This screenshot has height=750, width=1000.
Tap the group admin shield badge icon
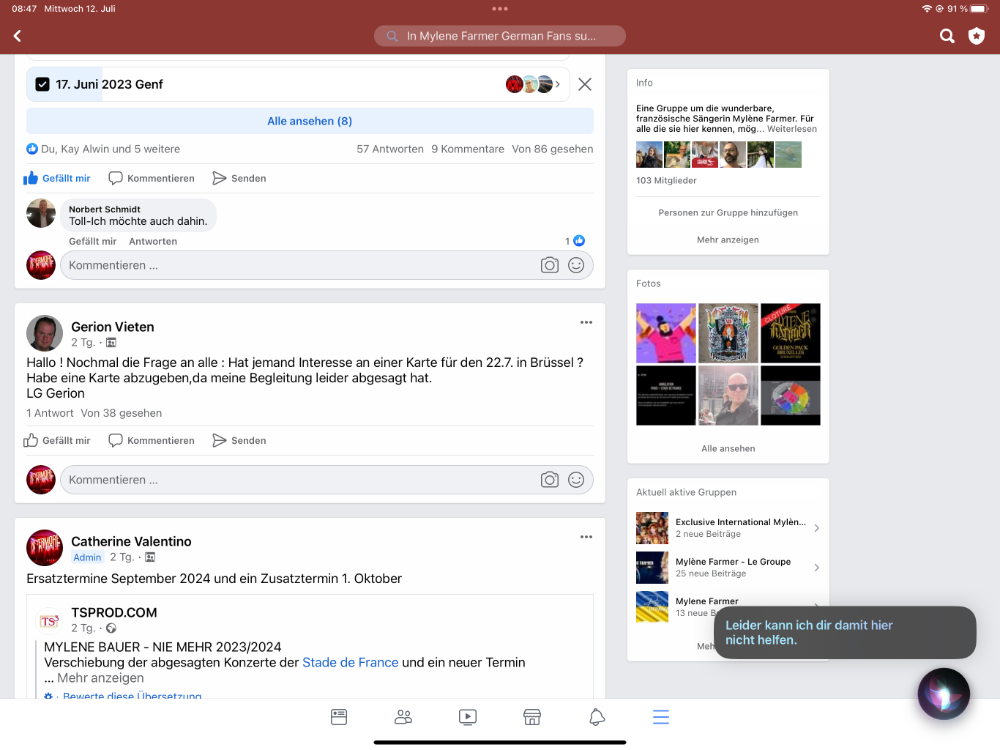[977, 36]
